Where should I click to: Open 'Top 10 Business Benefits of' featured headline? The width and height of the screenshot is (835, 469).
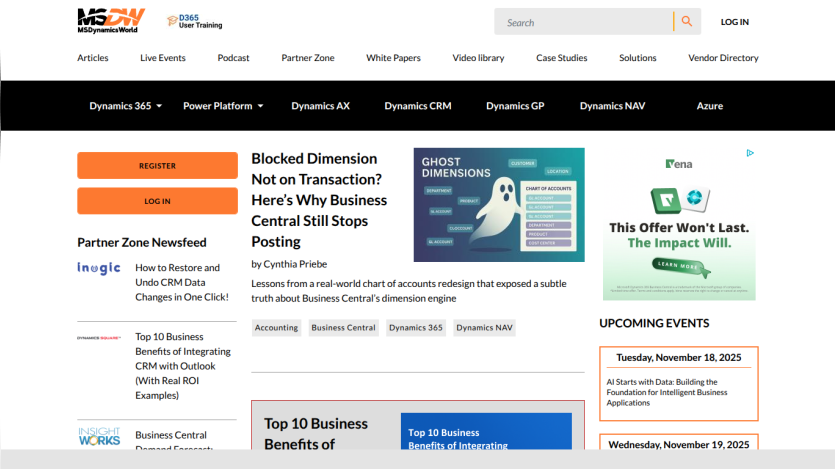(316, 433)
